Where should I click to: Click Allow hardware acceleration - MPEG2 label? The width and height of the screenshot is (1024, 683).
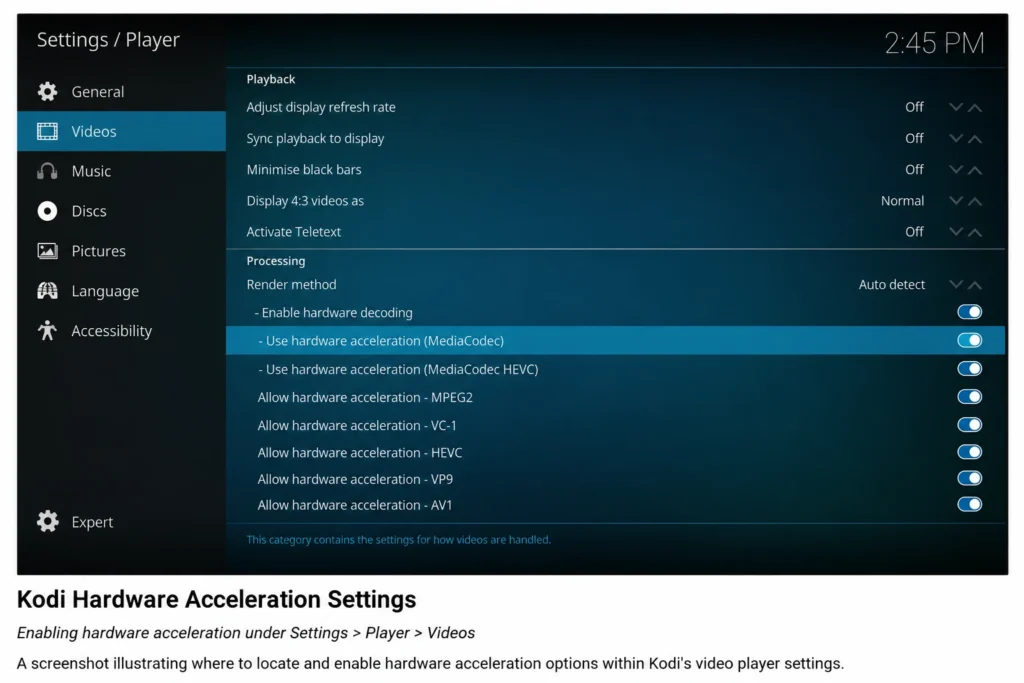[365, 397]
